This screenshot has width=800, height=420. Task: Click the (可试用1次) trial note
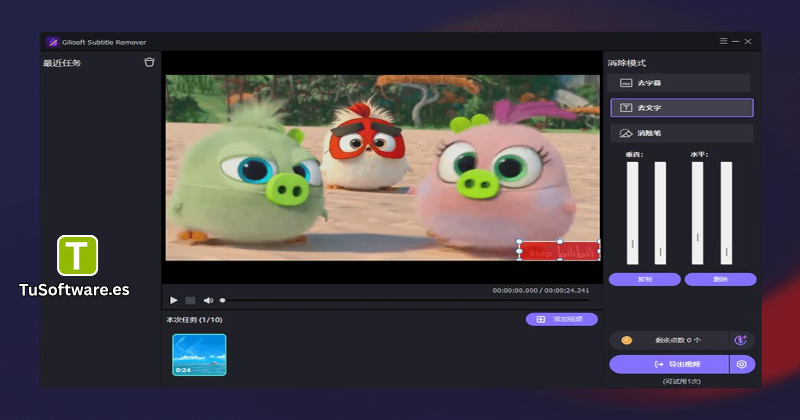pyautogui.click(x=682, y=382)
